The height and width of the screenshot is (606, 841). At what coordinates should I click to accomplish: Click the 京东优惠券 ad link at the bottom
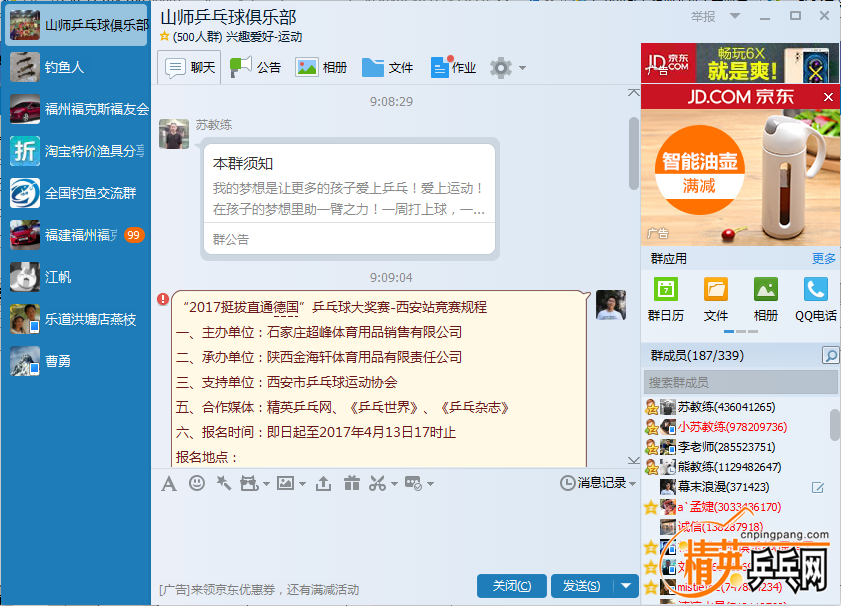tap(259, 590)
